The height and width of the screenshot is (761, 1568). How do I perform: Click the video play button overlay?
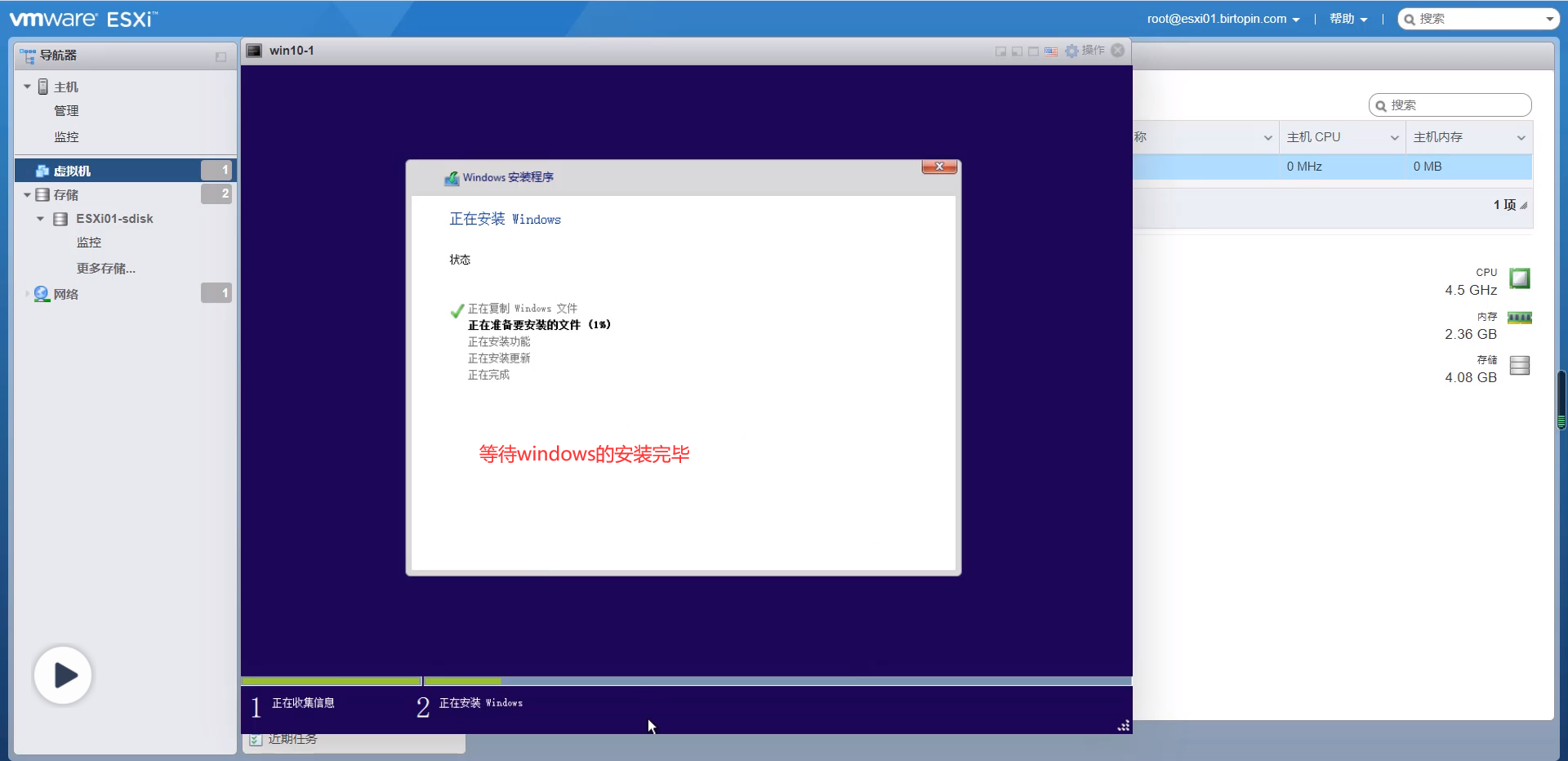tap(63, 675)
